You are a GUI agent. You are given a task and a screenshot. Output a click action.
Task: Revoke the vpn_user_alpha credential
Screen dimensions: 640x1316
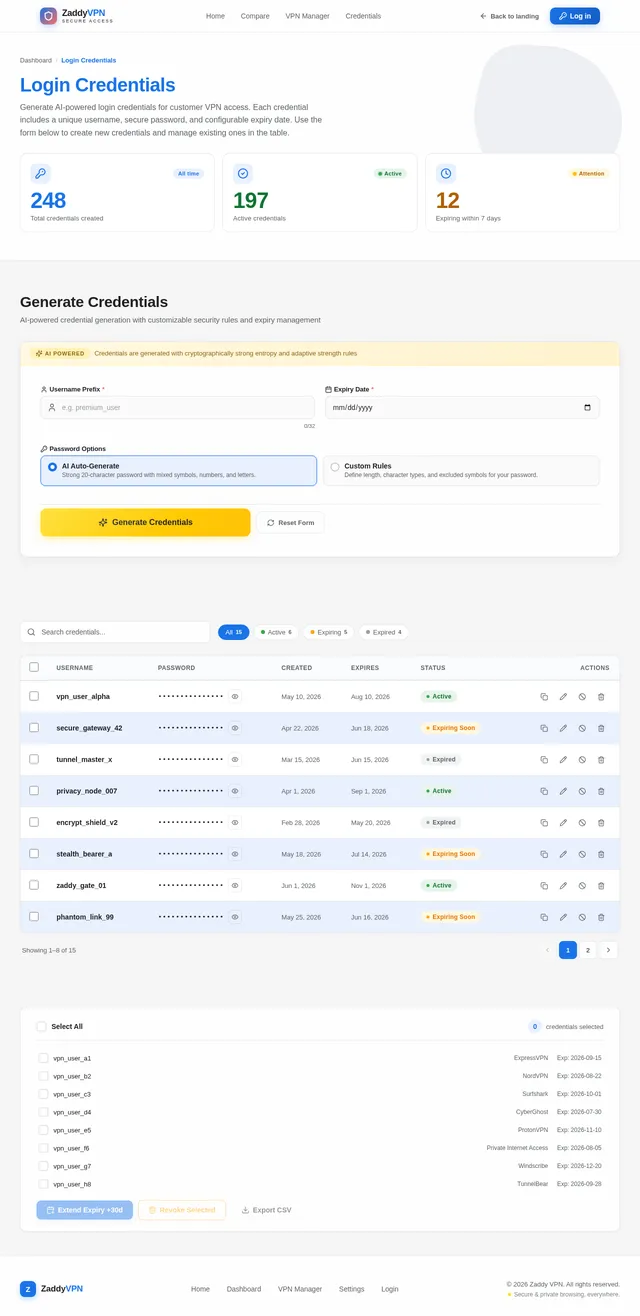[582, 696]
